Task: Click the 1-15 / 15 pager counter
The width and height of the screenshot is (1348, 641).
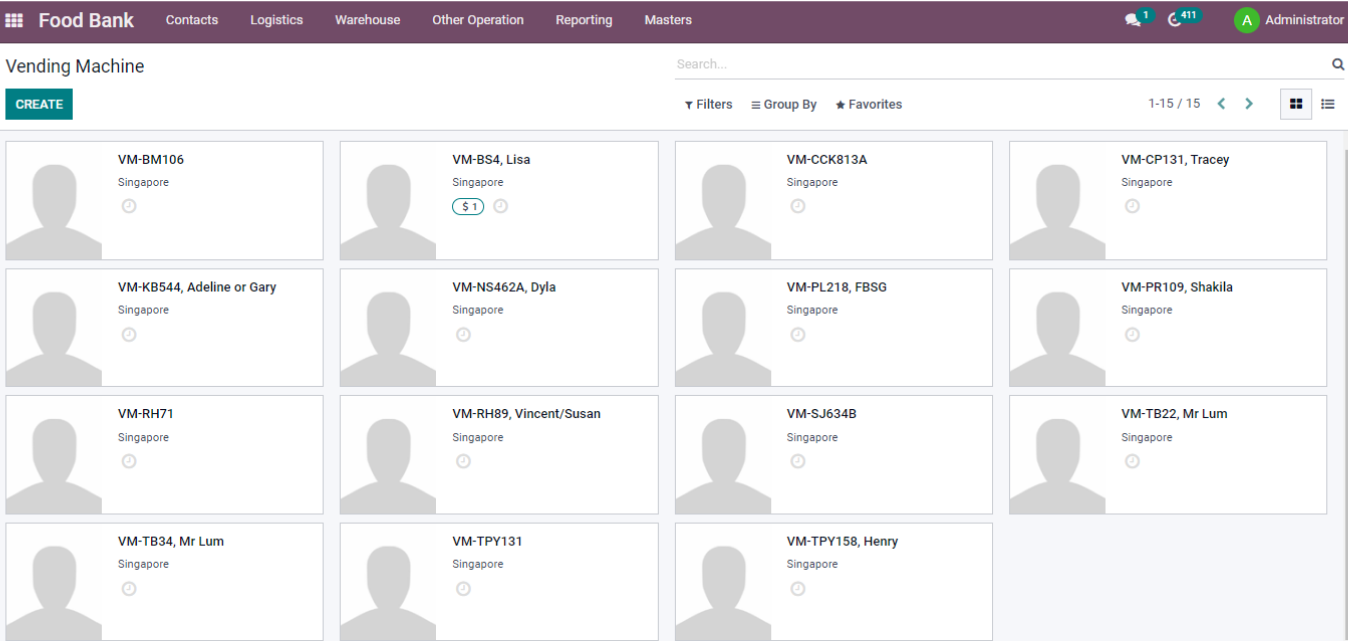Action: click(1174, 104)
